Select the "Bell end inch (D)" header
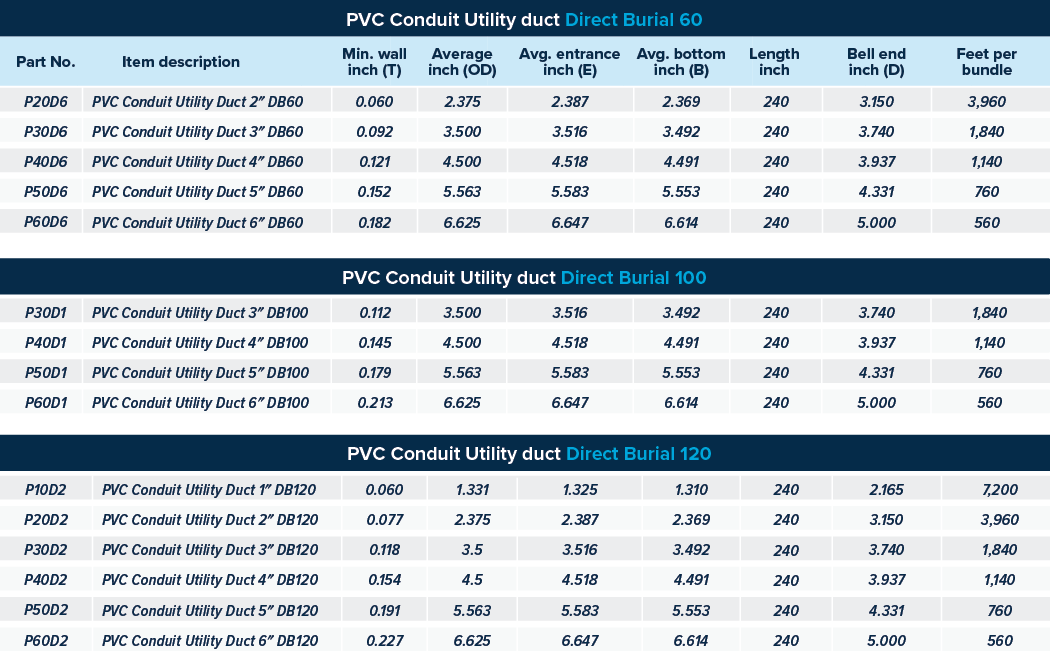The image size is (1050, 655). [x=877, y=62]
